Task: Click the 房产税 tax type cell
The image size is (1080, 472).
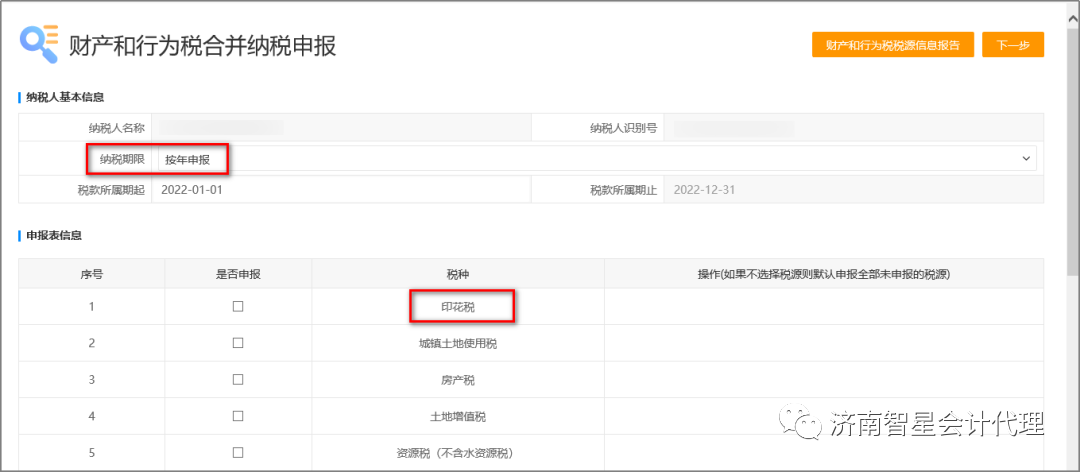Action: 458,380
